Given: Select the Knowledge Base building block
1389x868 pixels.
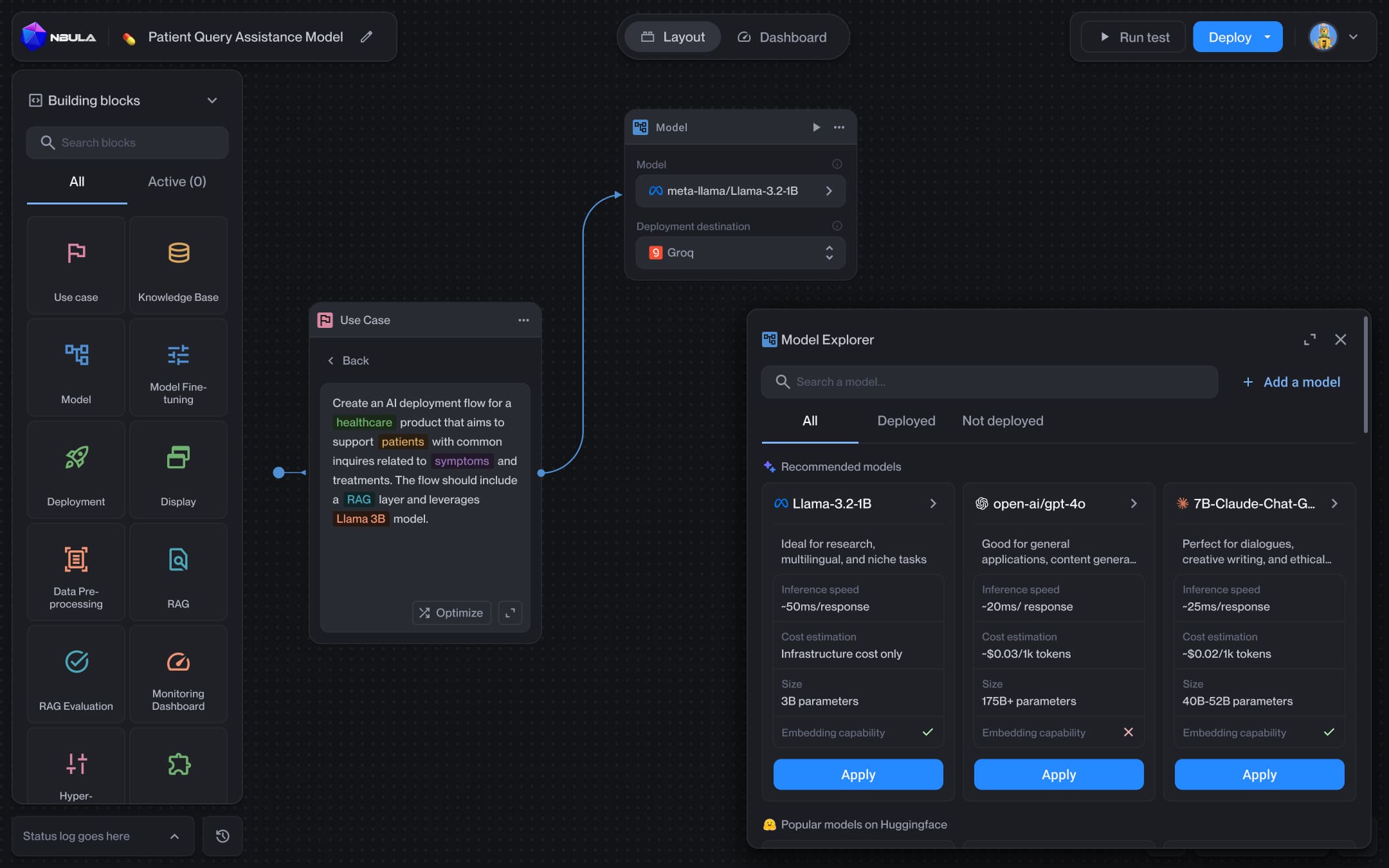Looking at the screenshot, I should (178, 265).
